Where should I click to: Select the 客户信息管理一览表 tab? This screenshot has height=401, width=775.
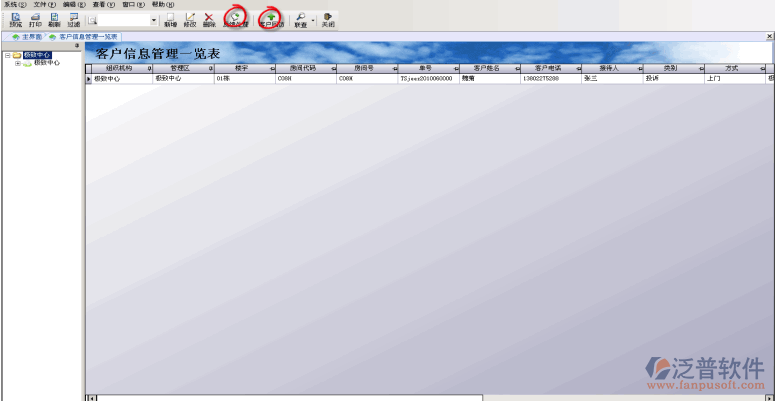point(84,37)
